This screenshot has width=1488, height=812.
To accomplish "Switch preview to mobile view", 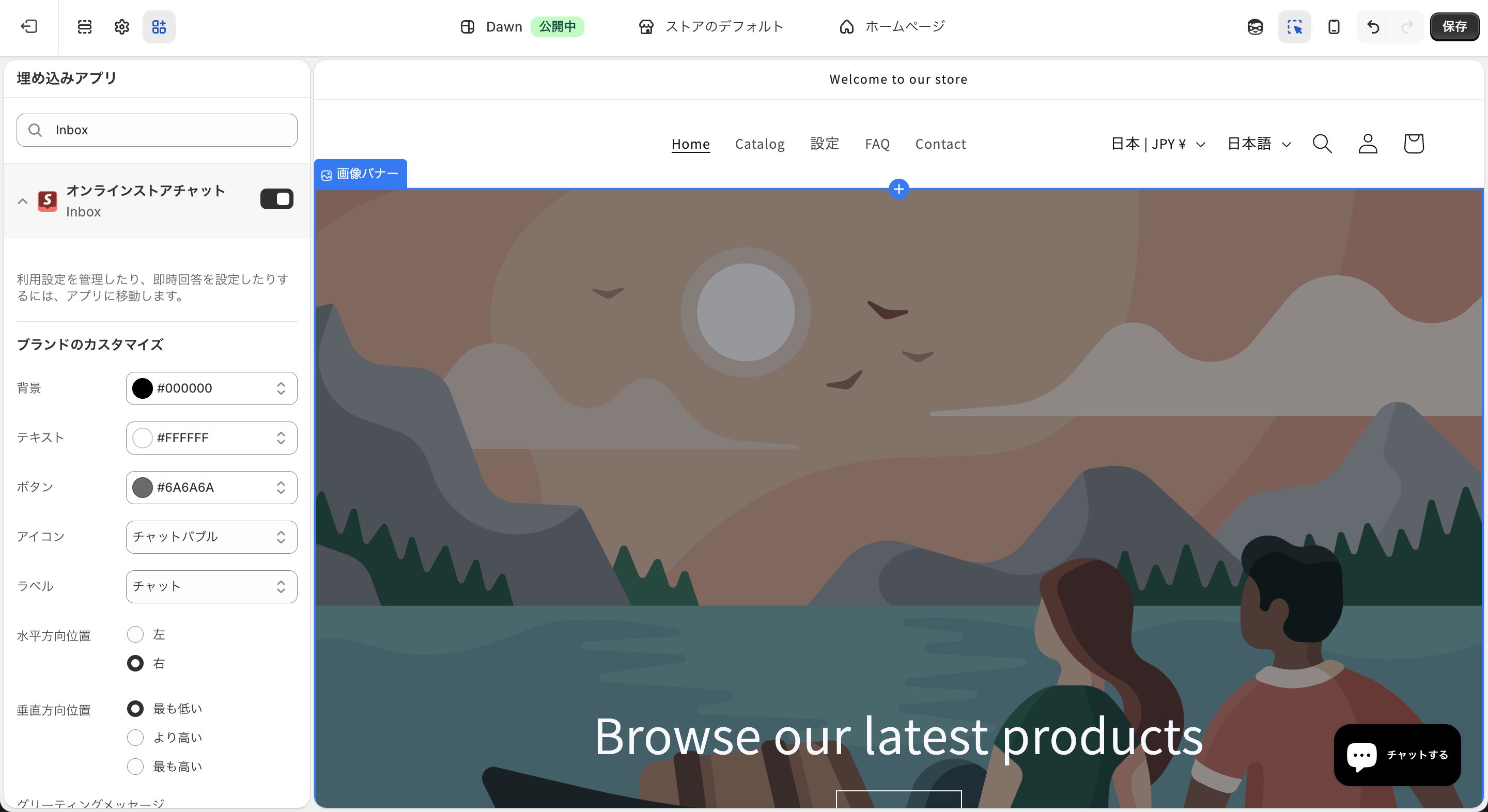I will pyautogui.click(x=1334, y=26).
